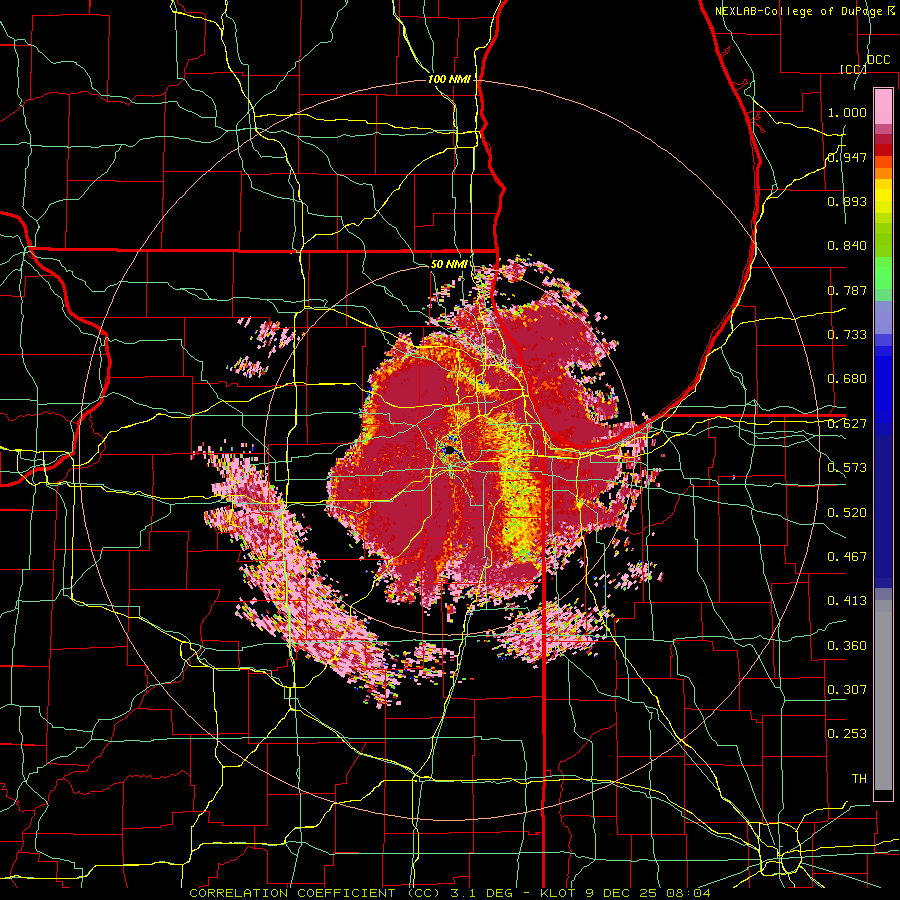This screenshot has height=900, width=900.
Task: Select the 1.000 legend value
Action: [x=847, y=112]
